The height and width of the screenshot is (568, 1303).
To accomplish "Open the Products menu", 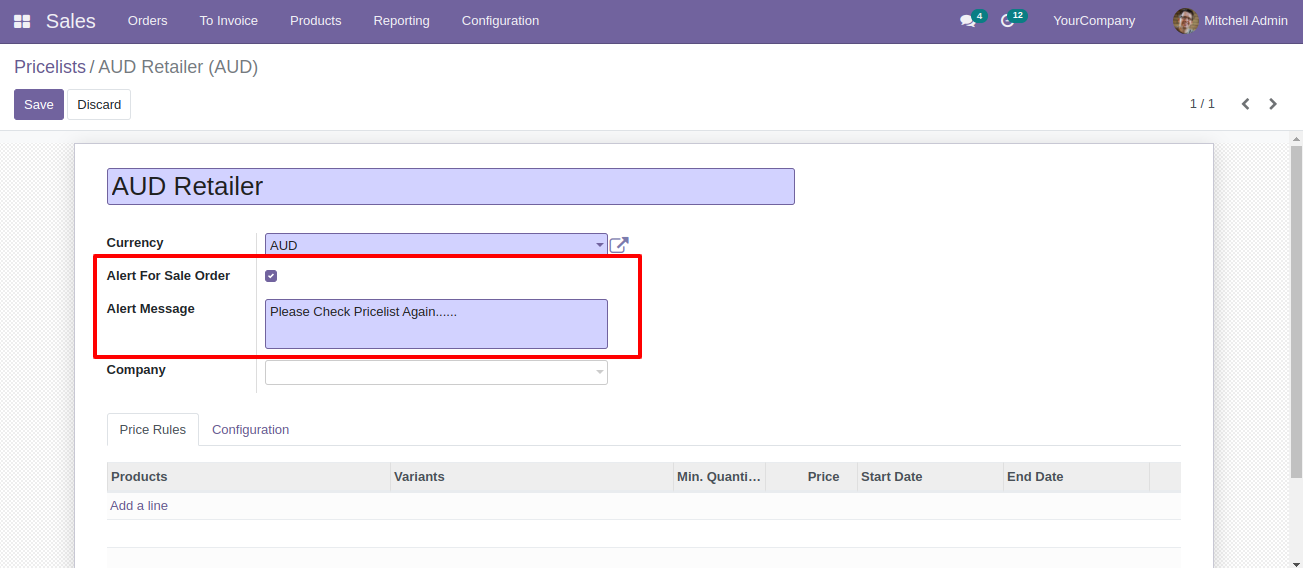I will click(x=316, y=21).
